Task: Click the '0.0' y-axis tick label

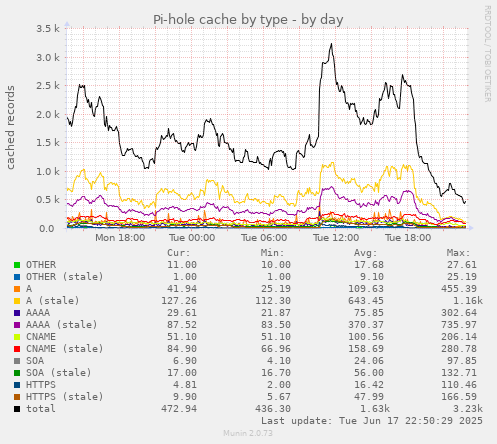Action: click(47, 229)
